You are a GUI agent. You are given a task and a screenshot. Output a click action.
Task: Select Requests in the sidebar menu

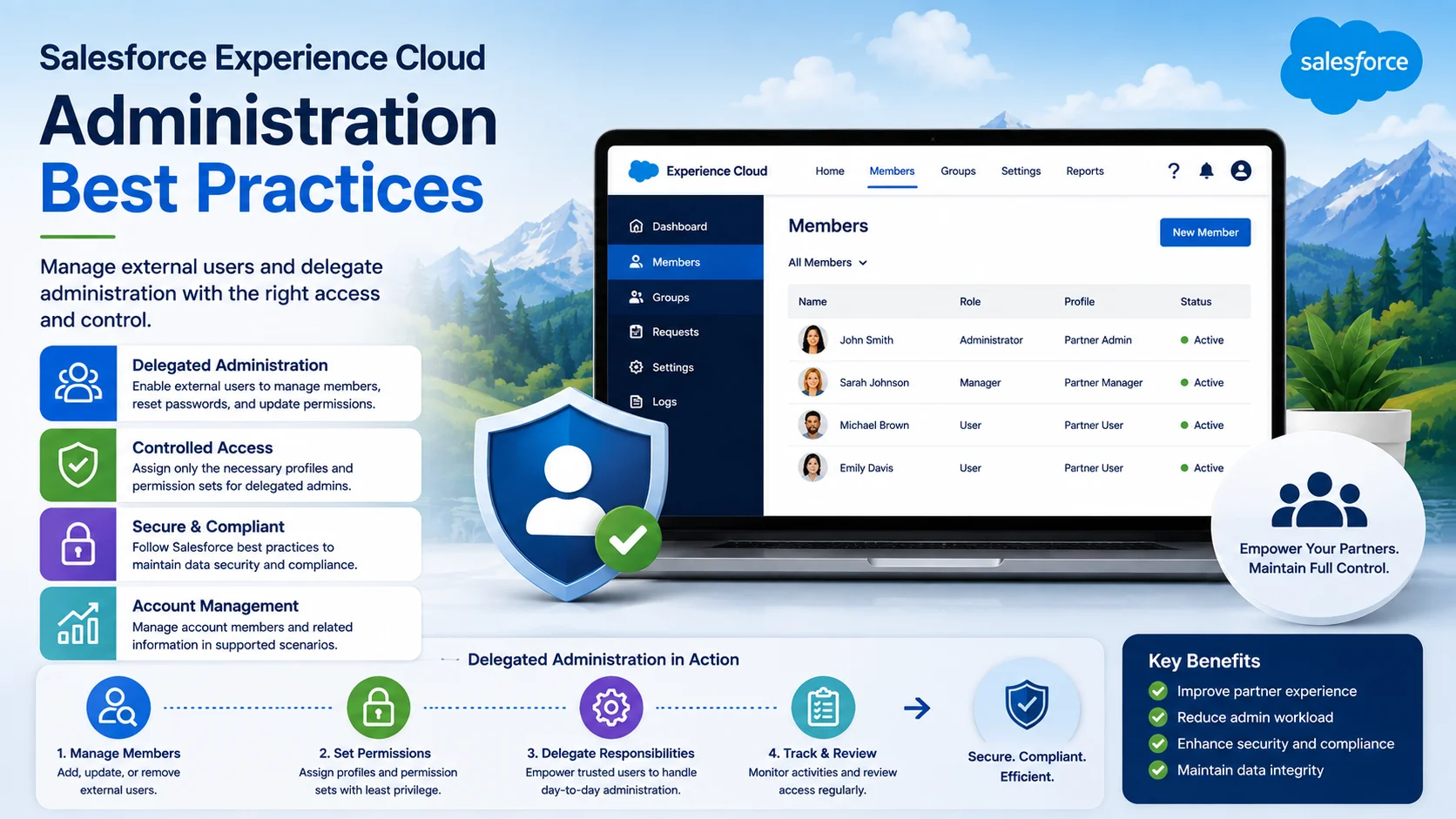point(685,332)
